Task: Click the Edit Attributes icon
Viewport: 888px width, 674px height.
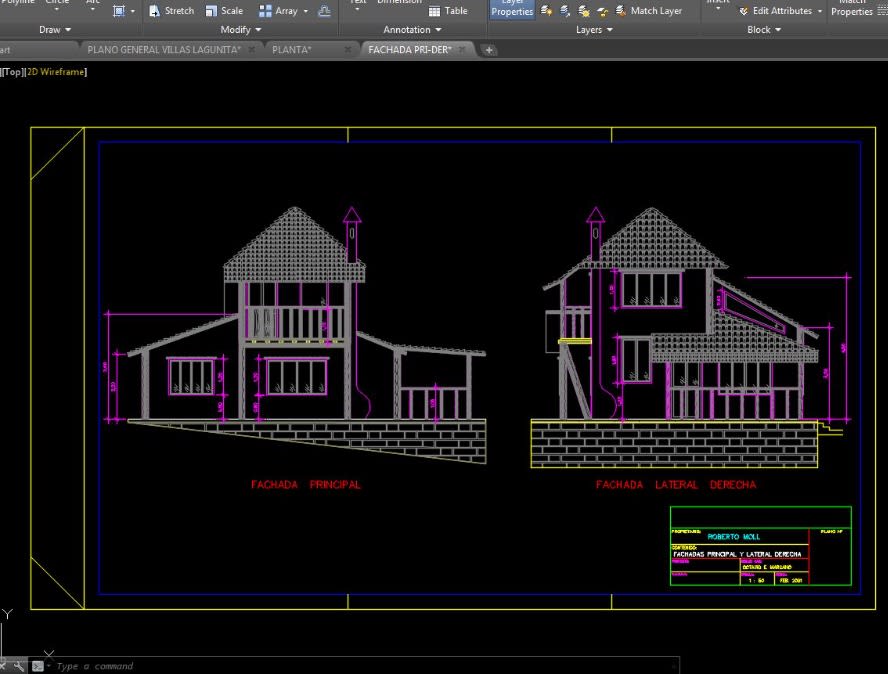Action: click(744, 11)
